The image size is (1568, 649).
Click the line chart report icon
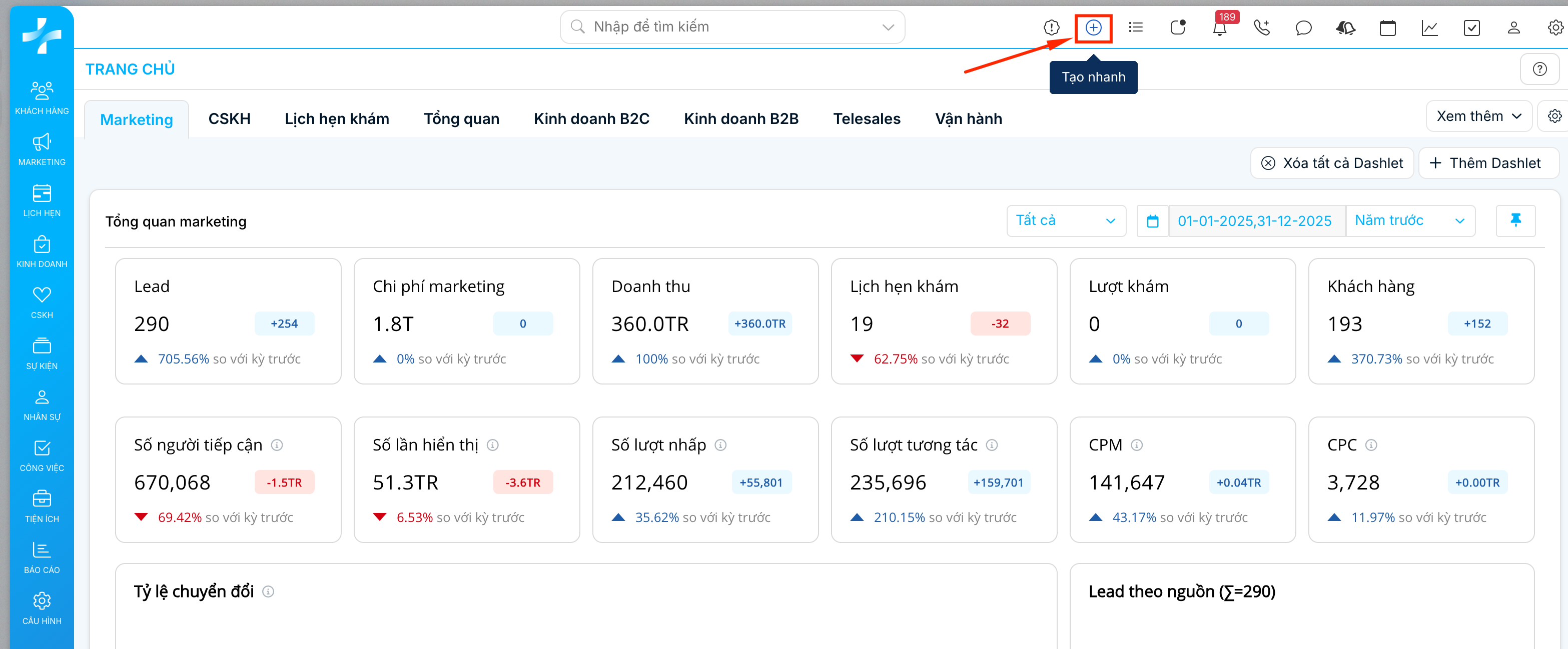[1429, 28]
